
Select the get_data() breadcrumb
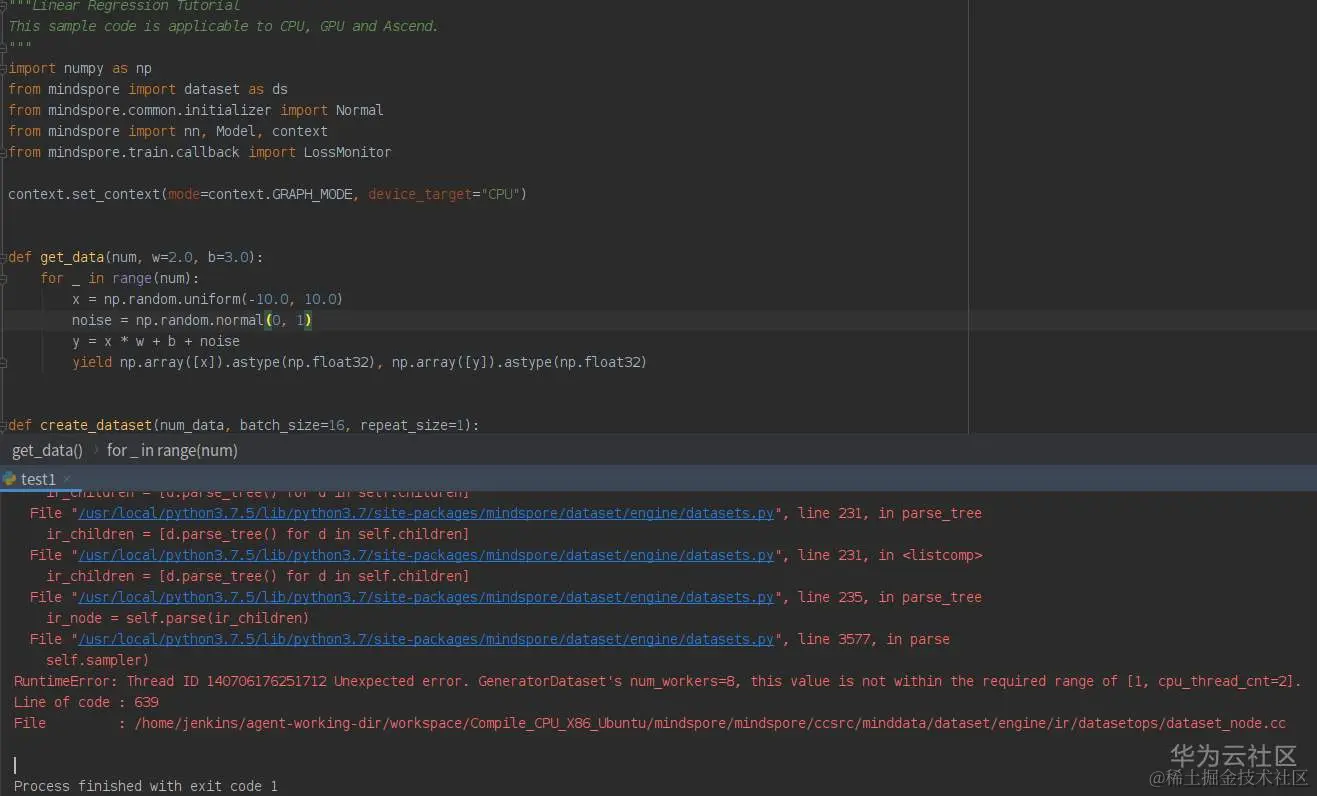pos(47,450)
